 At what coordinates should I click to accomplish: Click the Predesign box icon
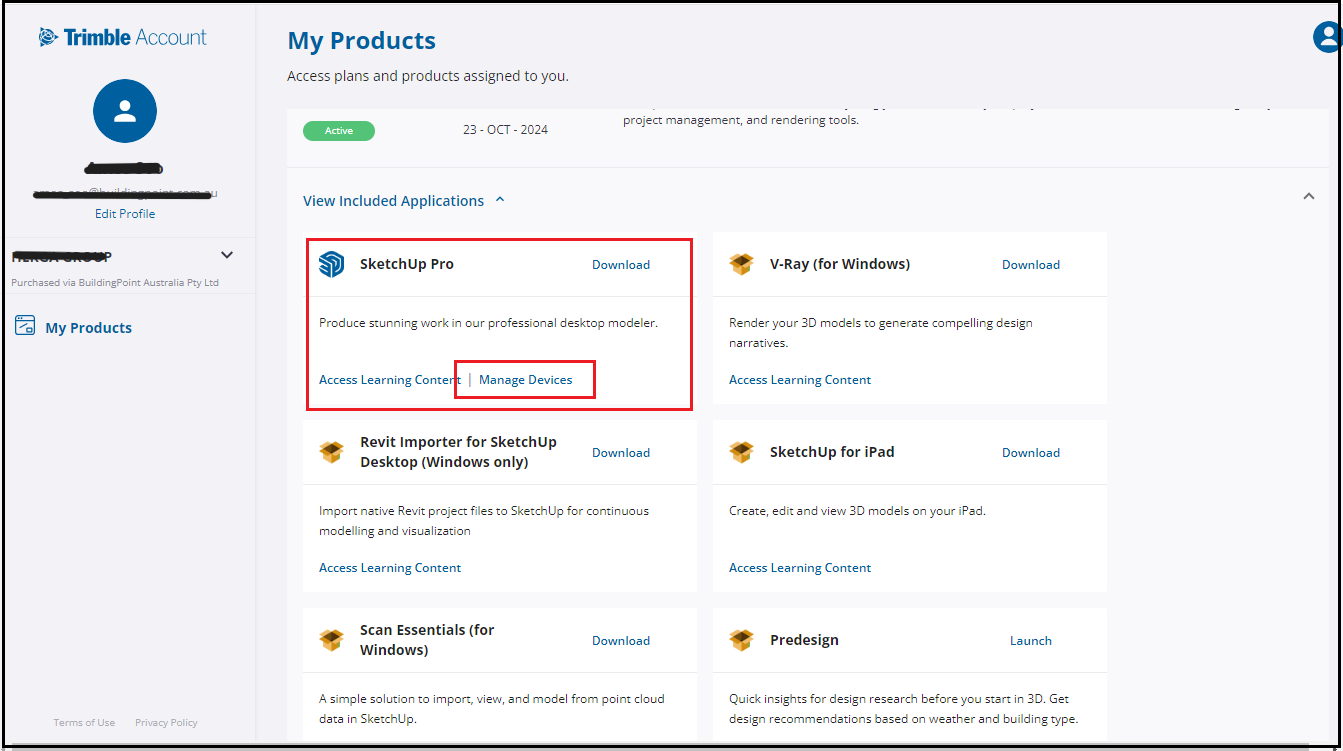[x=741, y=640]
